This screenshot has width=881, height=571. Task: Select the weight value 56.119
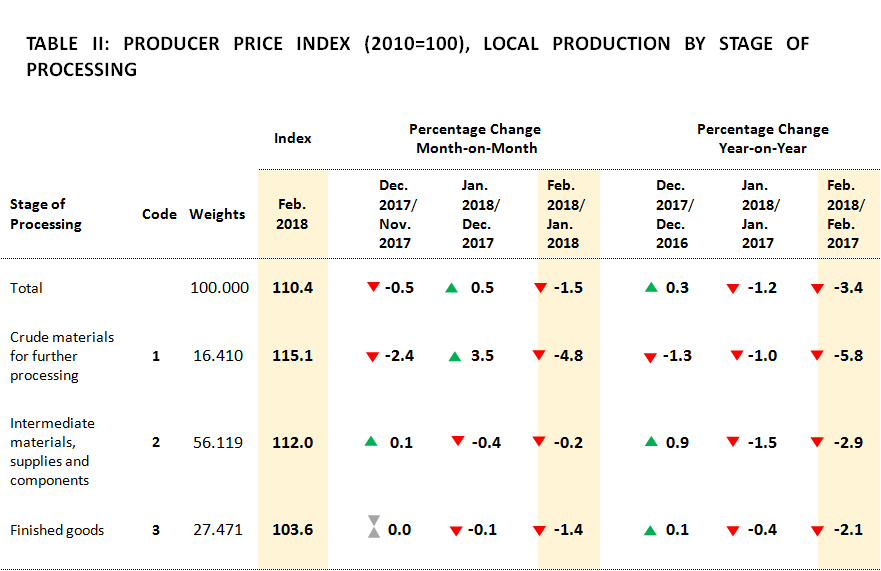pos(217,442)
